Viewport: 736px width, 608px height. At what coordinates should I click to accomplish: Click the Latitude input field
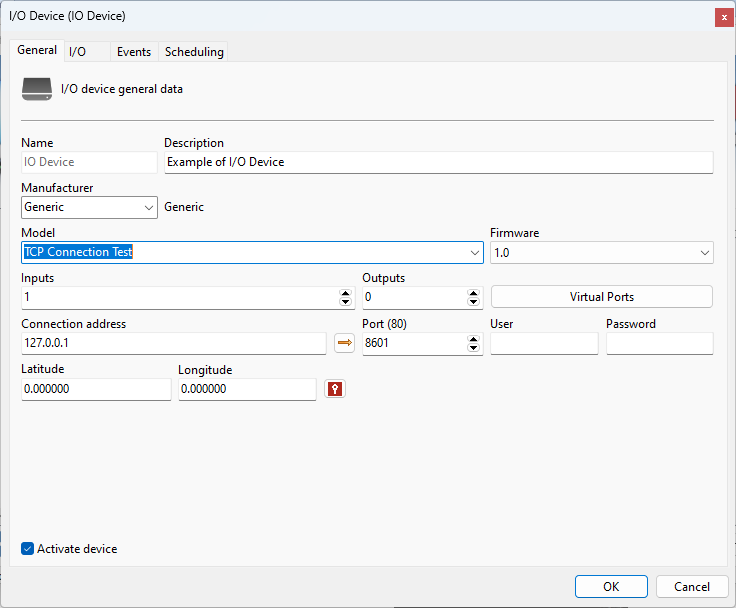(96, 389)
